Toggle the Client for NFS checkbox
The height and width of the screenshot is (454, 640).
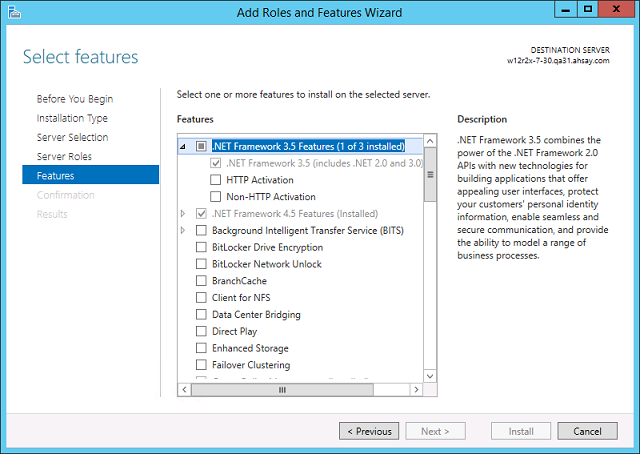pyautogui.click(x=202, y=298)
